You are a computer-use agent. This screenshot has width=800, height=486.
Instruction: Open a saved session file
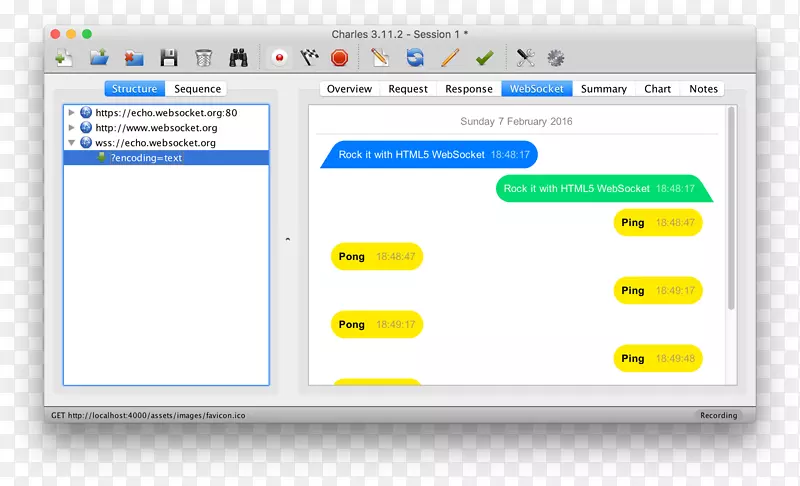98,58
